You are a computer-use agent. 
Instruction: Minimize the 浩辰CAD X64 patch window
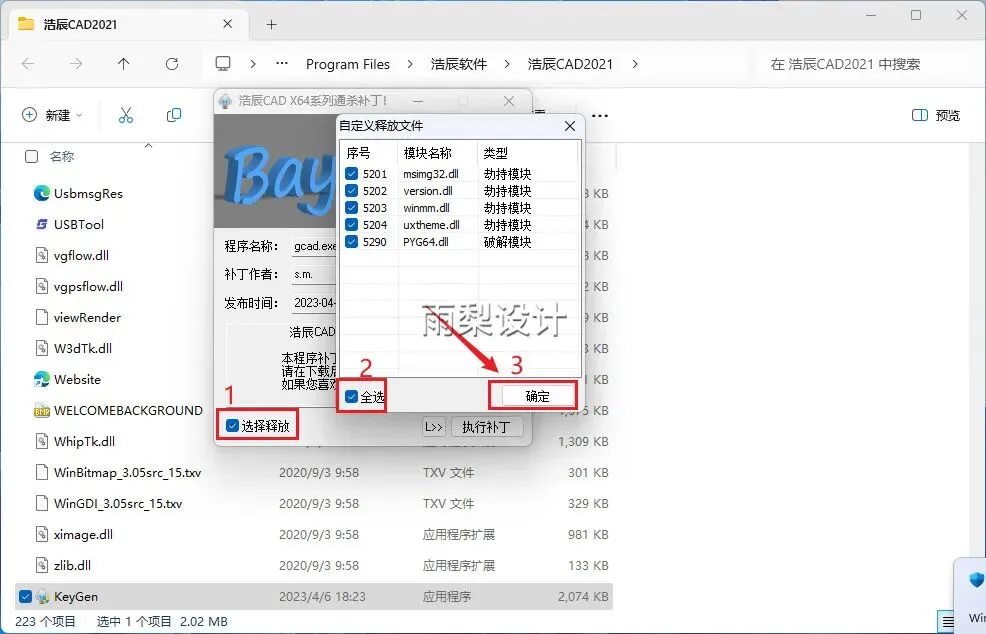tap(418, 101)
